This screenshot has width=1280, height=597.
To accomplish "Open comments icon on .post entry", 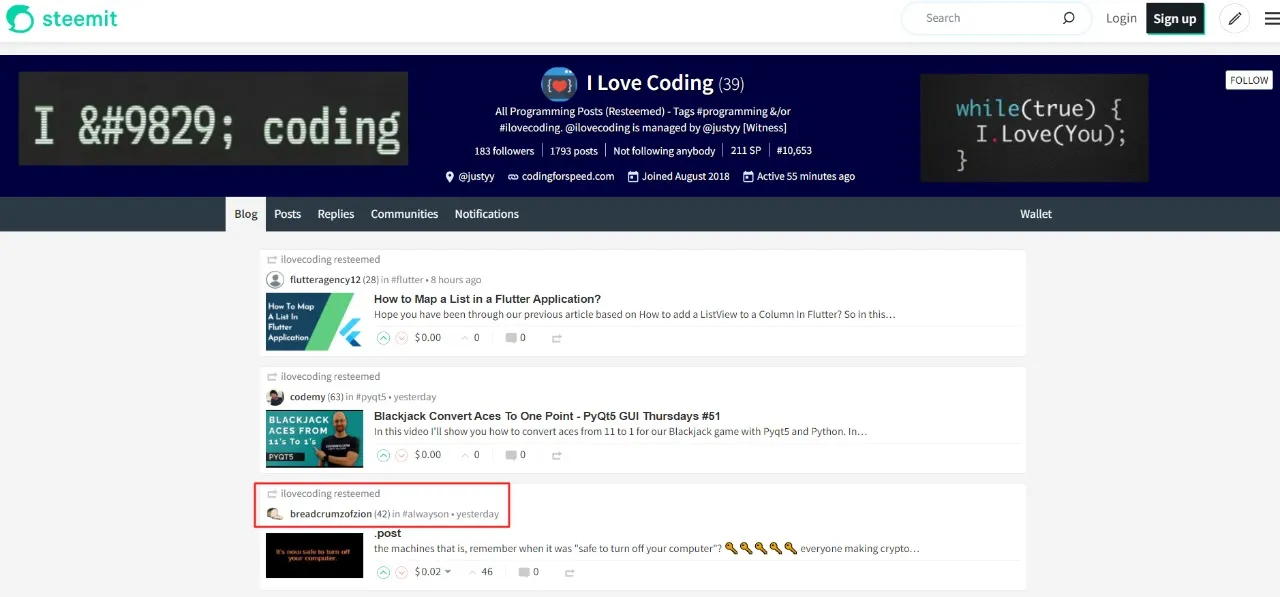I will 524,572.
